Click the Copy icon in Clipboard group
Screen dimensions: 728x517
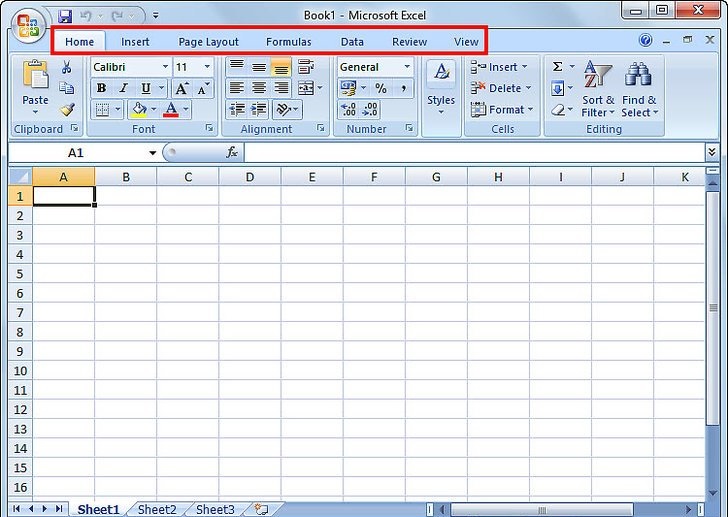(66, 88)
